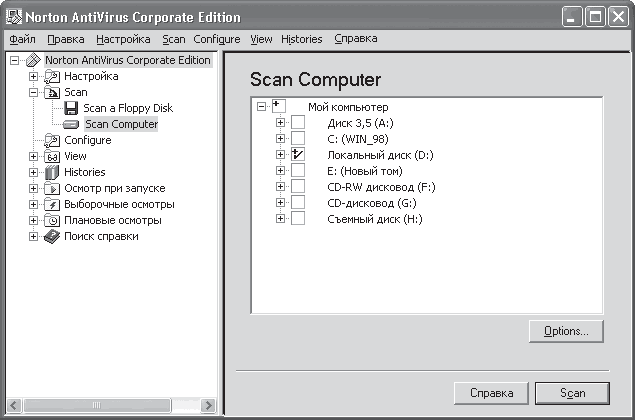Click the Configure folder icon in the tree
This screenshot has width=635, height=420.
pyautogui.click(x=52, y=140)
